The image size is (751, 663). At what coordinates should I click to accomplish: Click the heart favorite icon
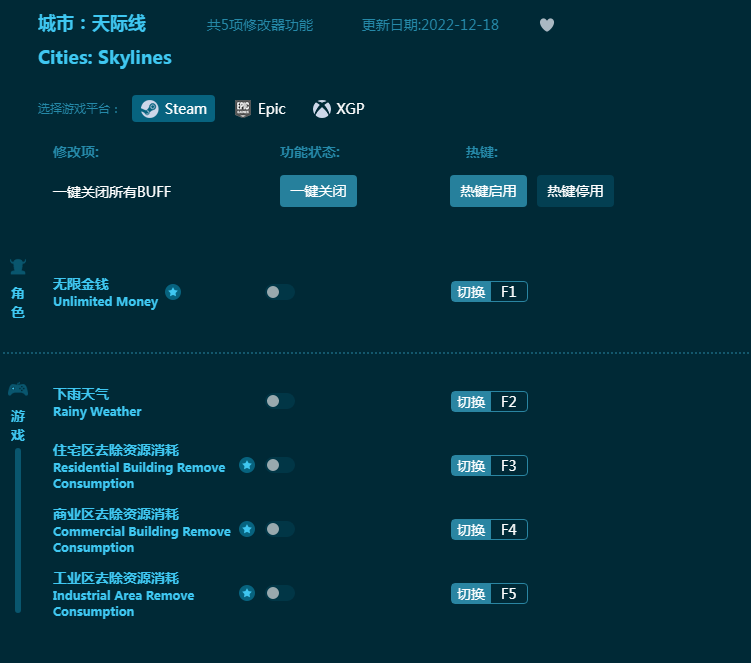pyautogui.click(x=546, y=24)
